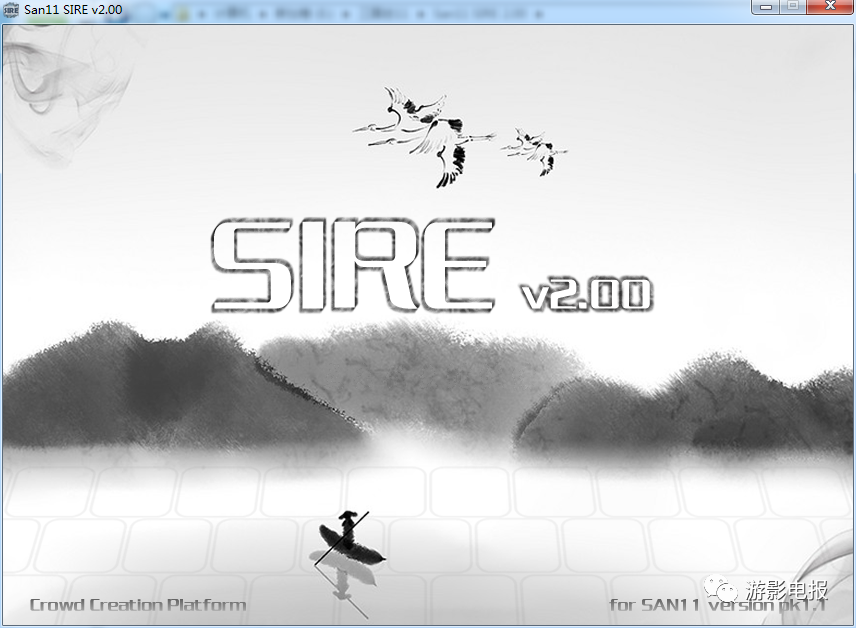
Task: Close the San11 SIRE v2.00 window
Action: pos(830,7)
